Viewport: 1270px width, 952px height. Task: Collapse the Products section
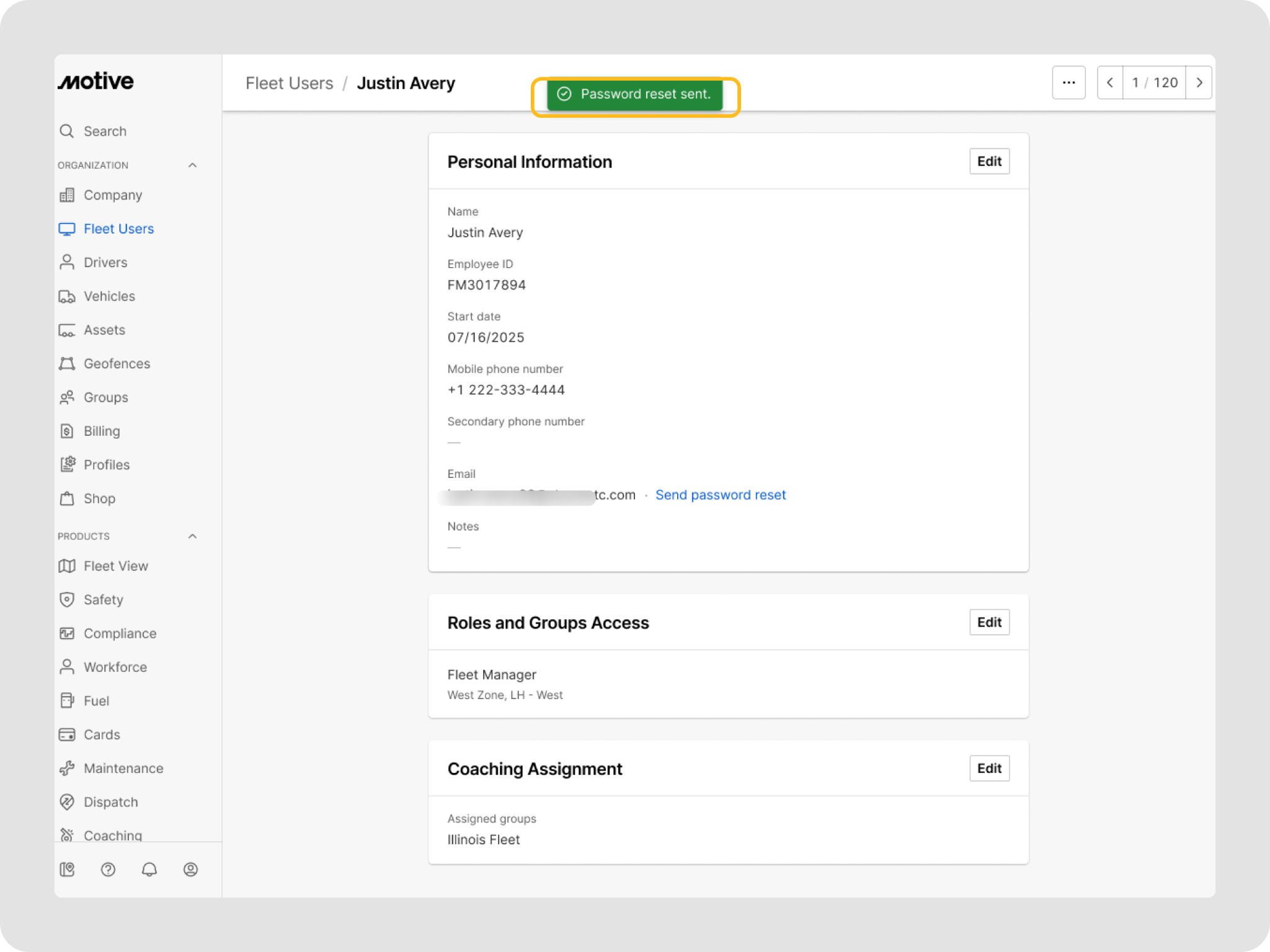(192, 536)
